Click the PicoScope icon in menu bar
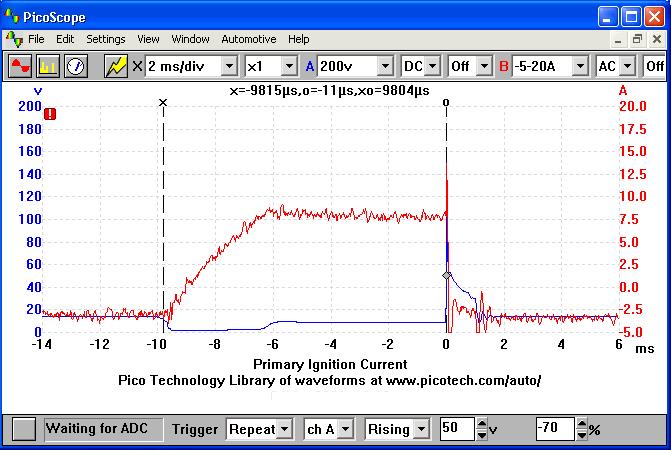671x450 pixels. coord(15,39)
